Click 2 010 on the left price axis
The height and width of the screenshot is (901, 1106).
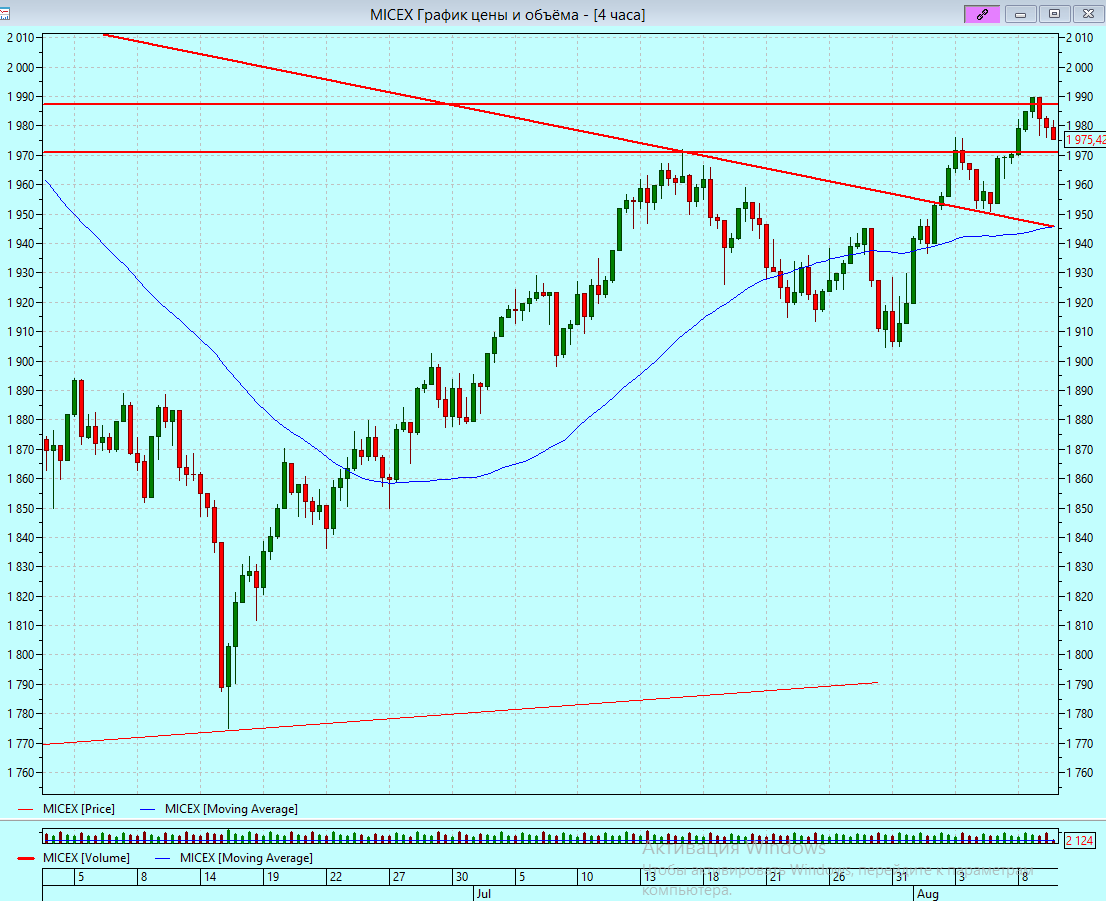pos(20,38)
